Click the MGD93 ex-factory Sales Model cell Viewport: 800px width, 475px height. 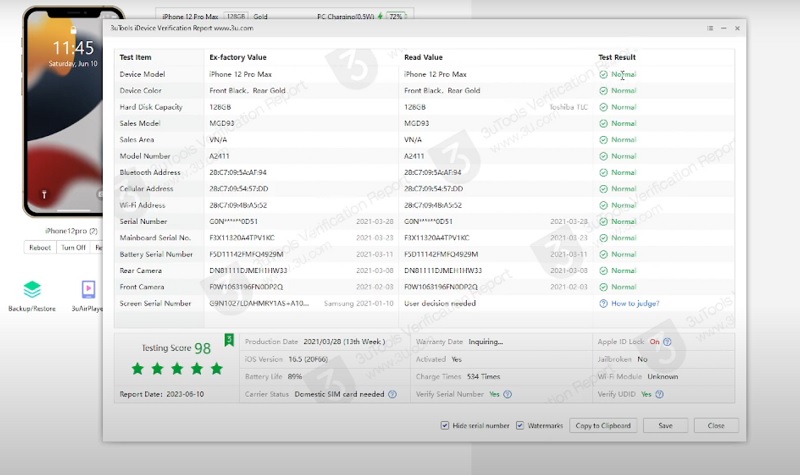(222, 123)
